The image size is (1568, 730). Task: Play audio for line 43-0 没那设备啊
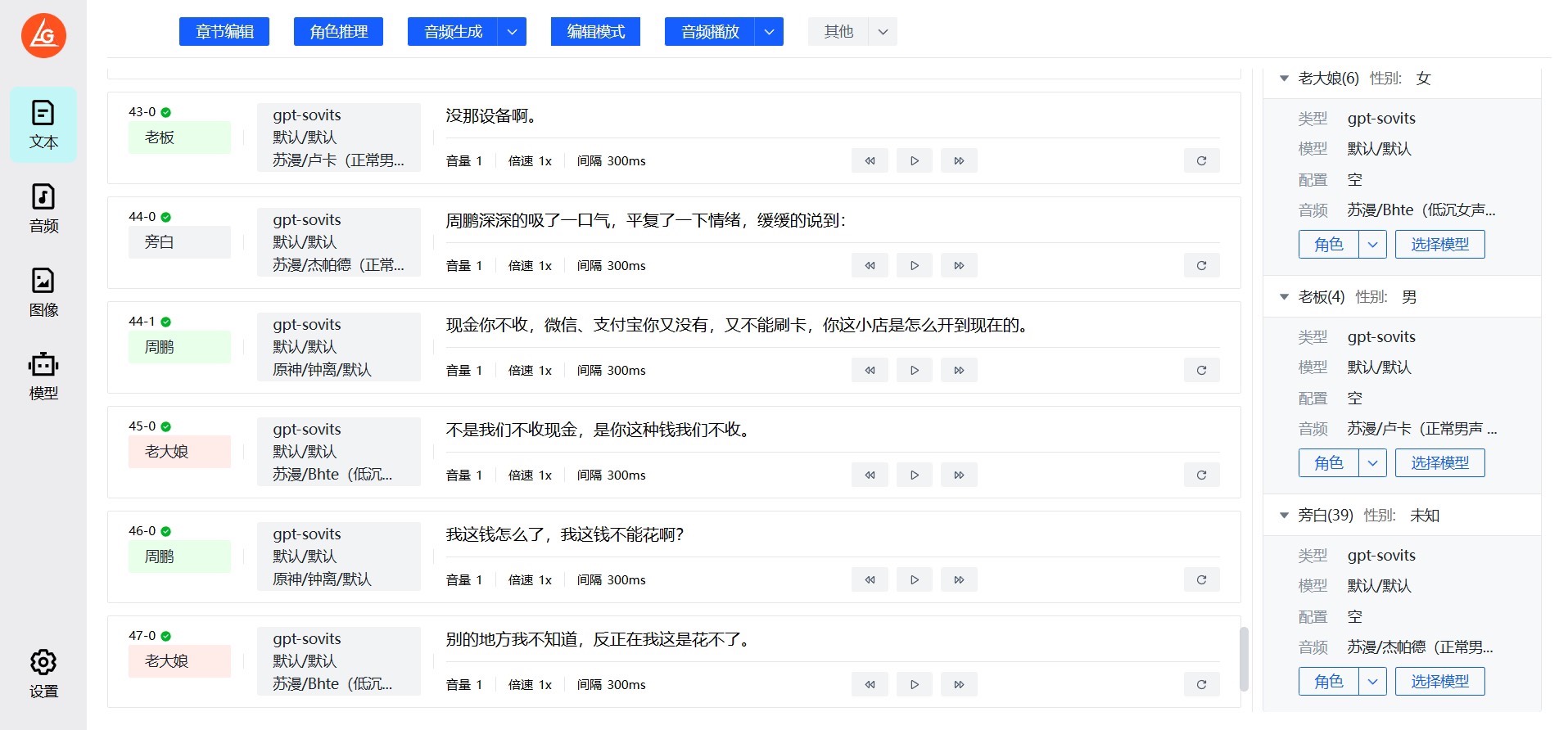point(915,161)
